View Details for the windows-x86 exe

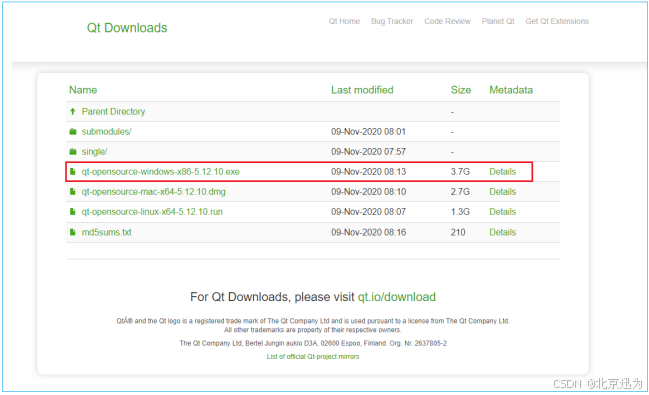click(503, 171)
